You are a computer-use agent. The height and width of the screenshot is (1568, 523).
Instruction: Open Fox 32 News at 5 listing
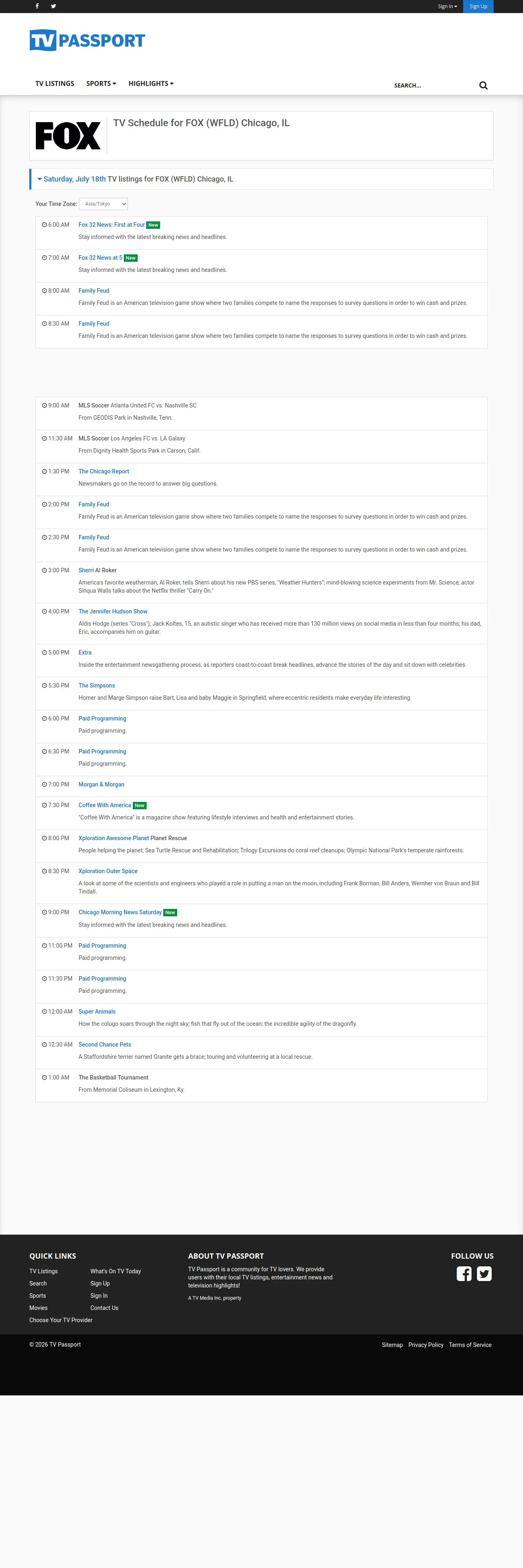click(101, 258)
